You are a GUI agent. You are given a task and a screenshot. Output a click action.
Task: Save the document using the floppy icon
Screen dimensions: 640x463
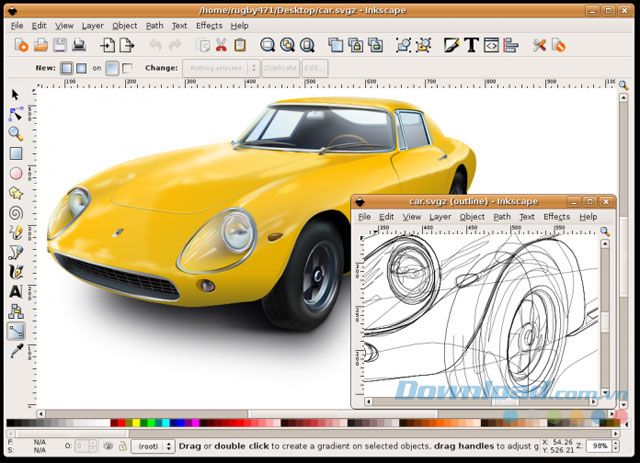coord(60,45)
